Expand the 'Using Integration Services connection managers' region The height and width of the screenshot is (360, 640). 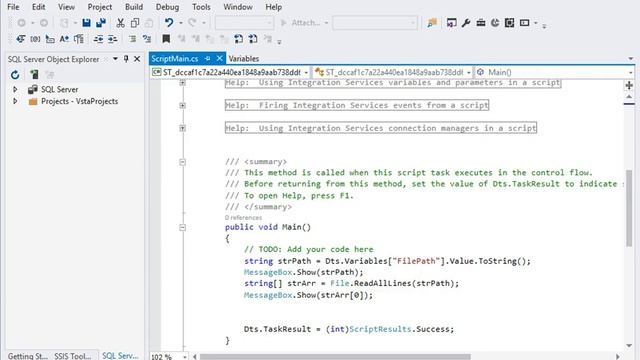[182, 128]
